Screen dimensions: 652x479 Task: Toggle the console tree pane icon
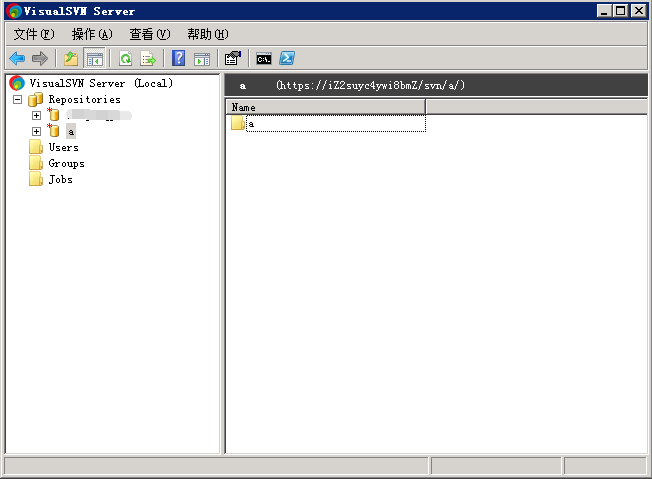click(x=94, y=59)
